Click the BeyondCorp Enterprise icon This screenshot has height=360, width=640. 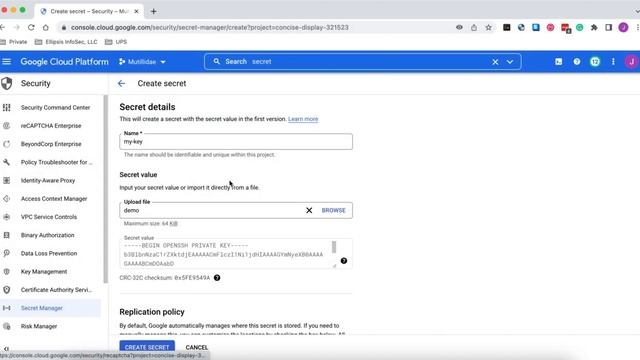click(7, 144)
